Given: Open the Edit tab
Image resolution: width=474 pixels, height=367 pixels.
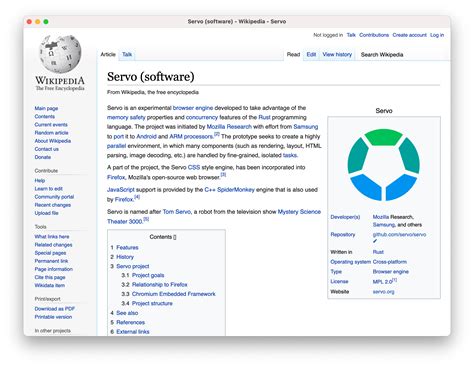Looking at the screenshot, I should (x=311, y=54).
